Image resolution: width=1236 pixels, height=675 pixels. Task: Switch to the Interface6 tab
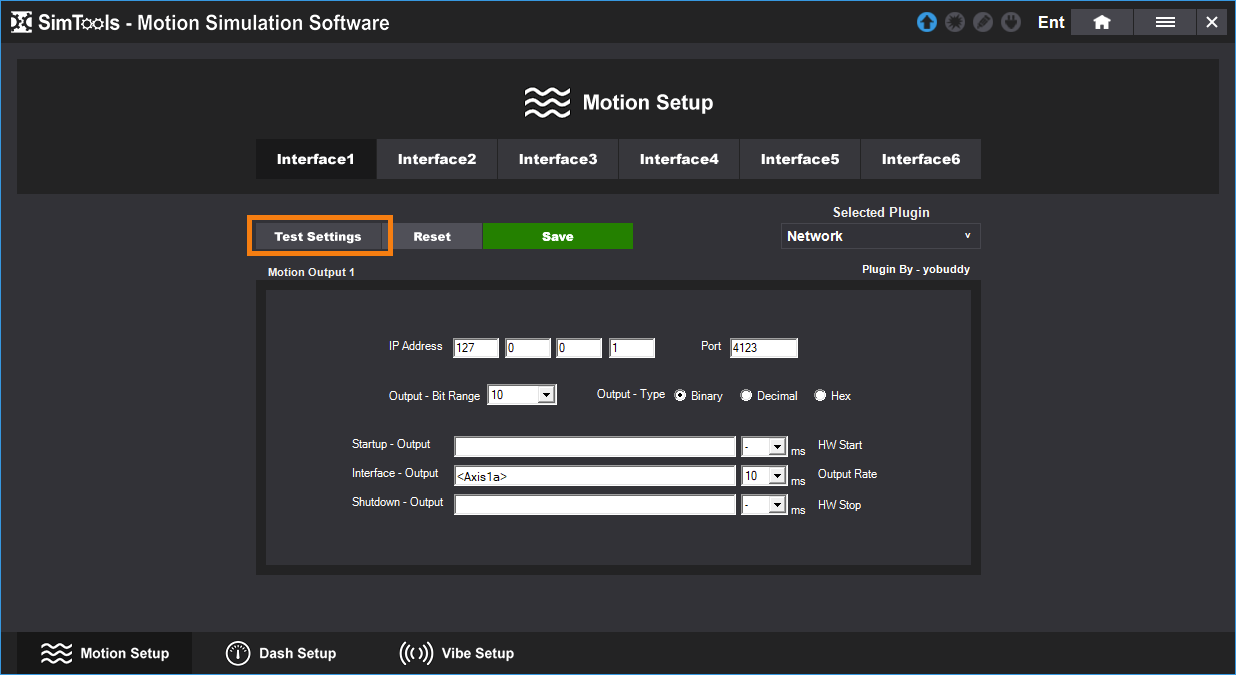coord(921,159)
